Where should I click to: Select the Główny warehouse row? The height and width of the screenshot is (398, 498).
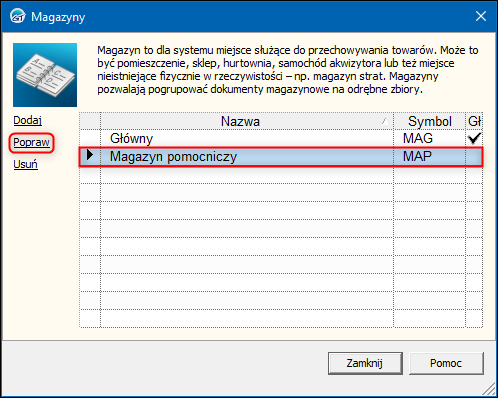pos(281,138)
